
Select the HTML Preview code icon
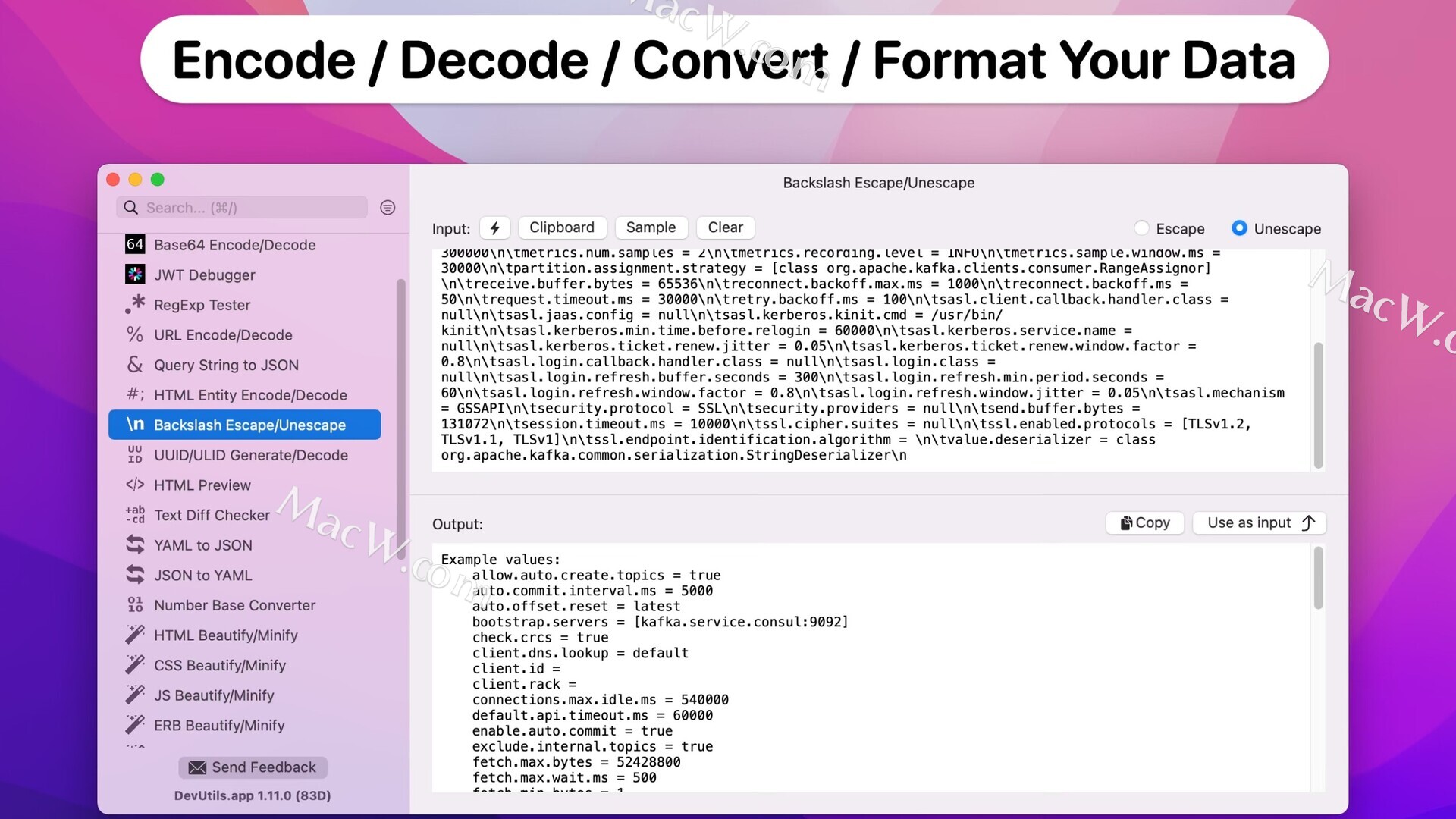coord(135,485)
